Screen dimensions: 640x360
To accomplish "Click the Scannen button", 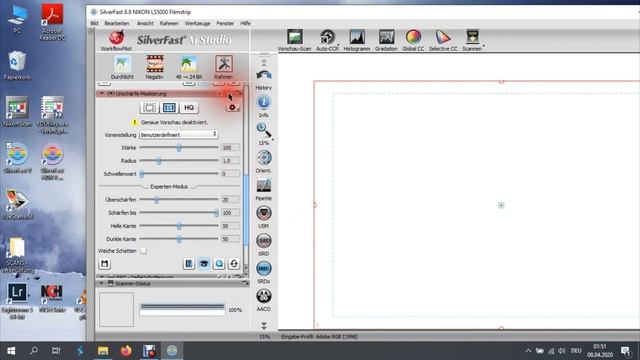I will point(472,40).
